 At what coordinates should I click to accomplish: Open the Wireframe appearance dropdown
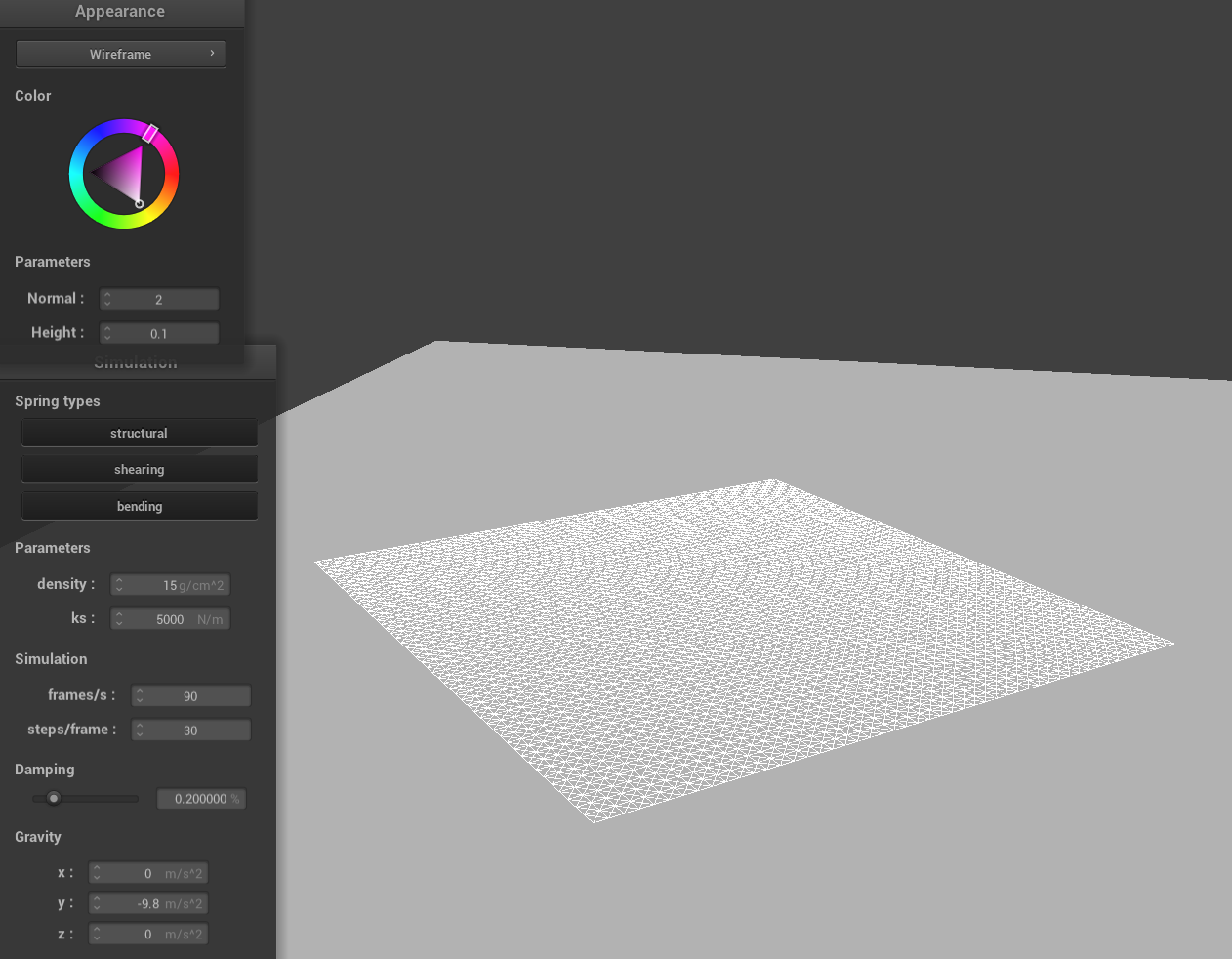(120, 54)
